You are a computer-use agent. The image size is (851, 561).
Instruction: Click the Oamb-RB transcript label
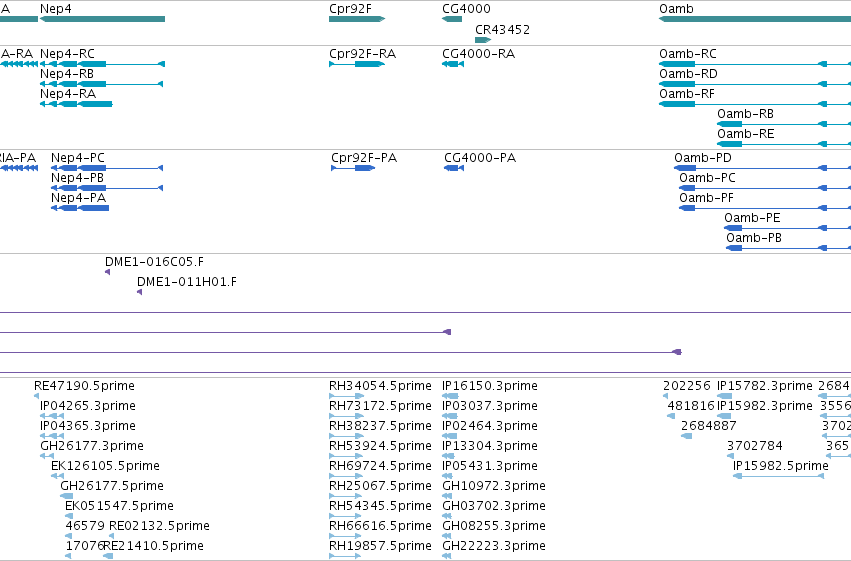click(745, 114)
